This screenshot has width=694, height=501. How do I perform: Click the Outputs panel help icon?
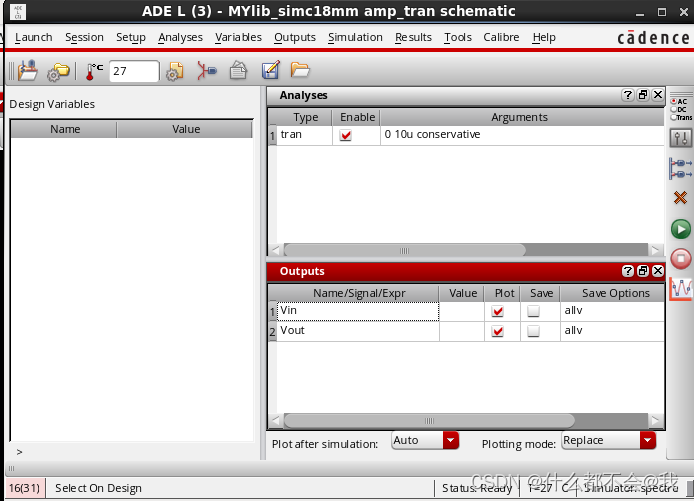628,271
